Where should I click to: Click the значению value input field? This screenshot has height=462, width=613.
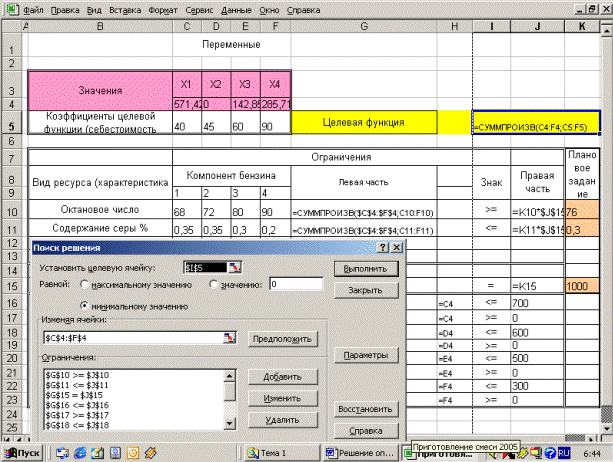tap(296, 284)
